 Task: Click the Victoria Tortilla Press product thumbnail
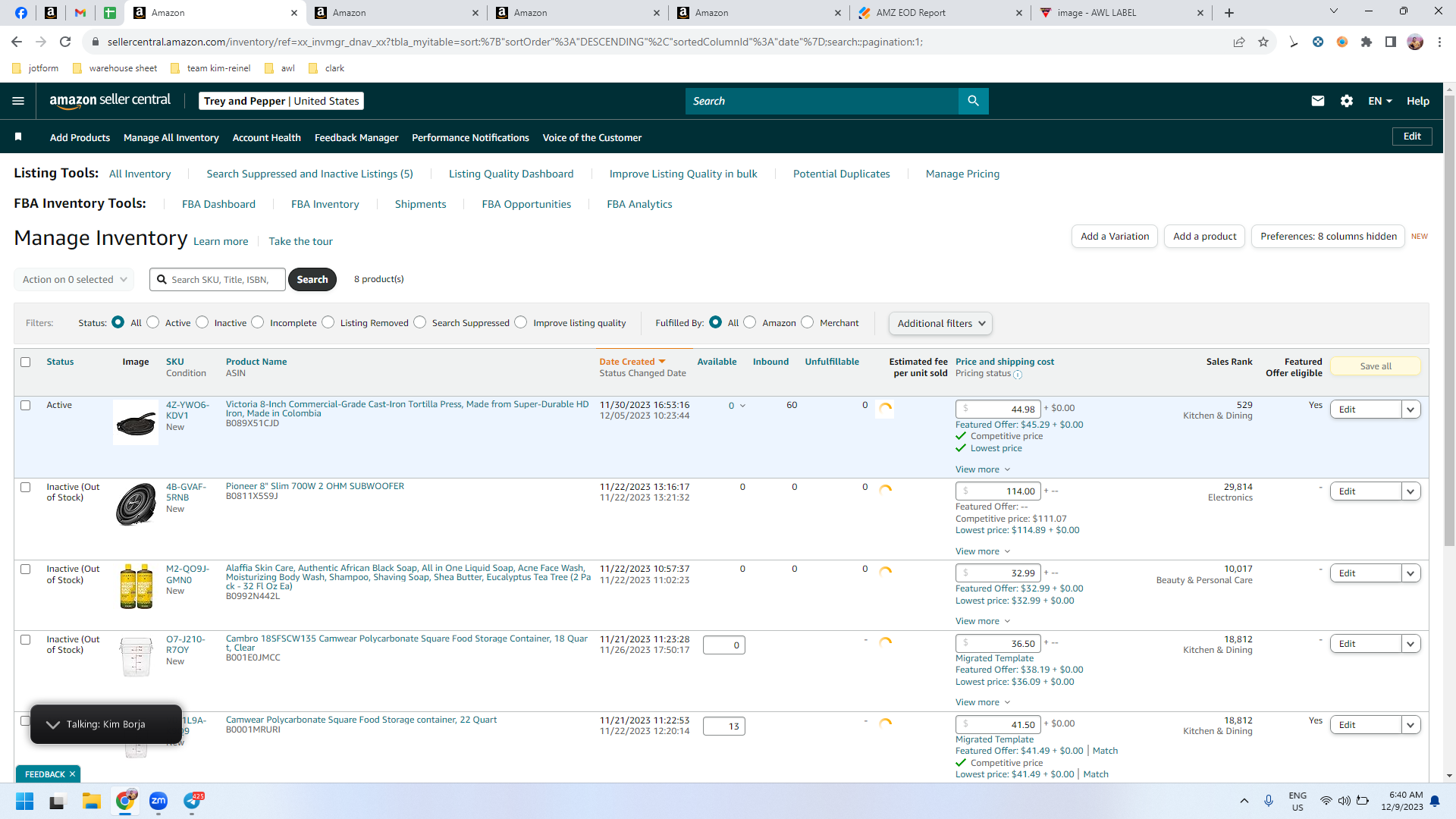point(136,422)
